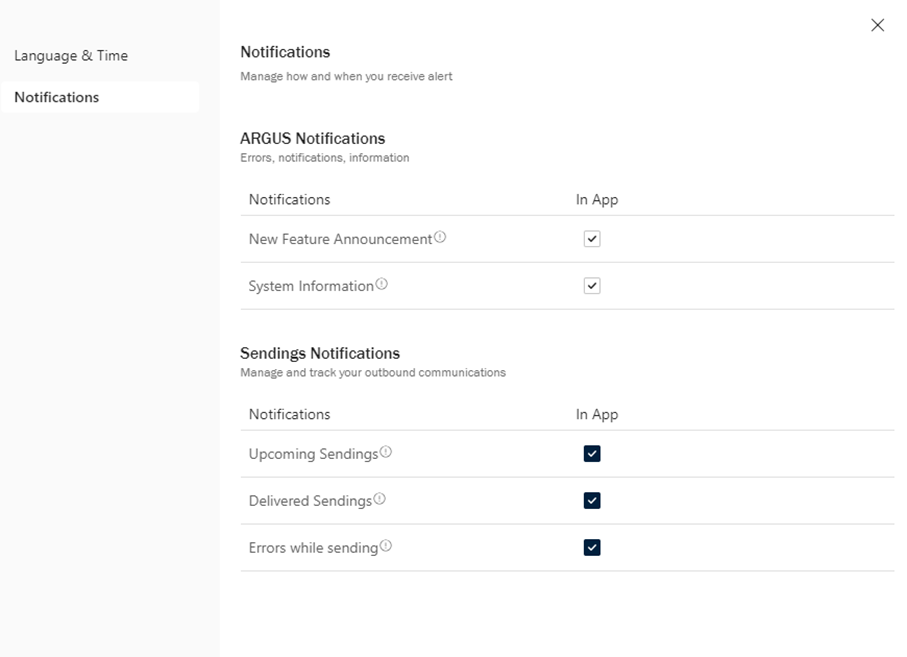
Task: Uncheck New Feature Announcement In App checkbox
Action: (592, 239)
